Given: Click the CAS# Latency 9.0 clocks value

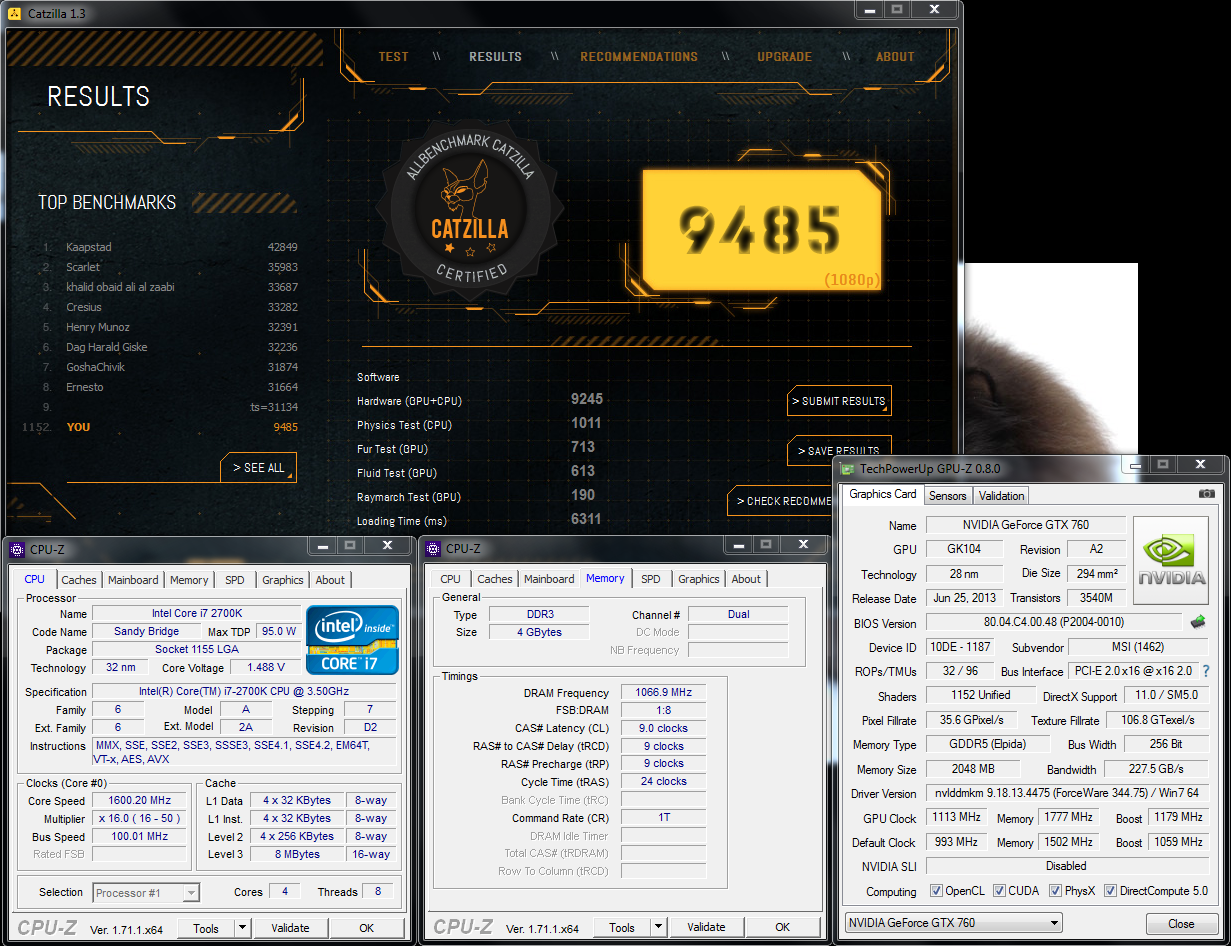Looking at the screenshot, I should tap(663, 729).
